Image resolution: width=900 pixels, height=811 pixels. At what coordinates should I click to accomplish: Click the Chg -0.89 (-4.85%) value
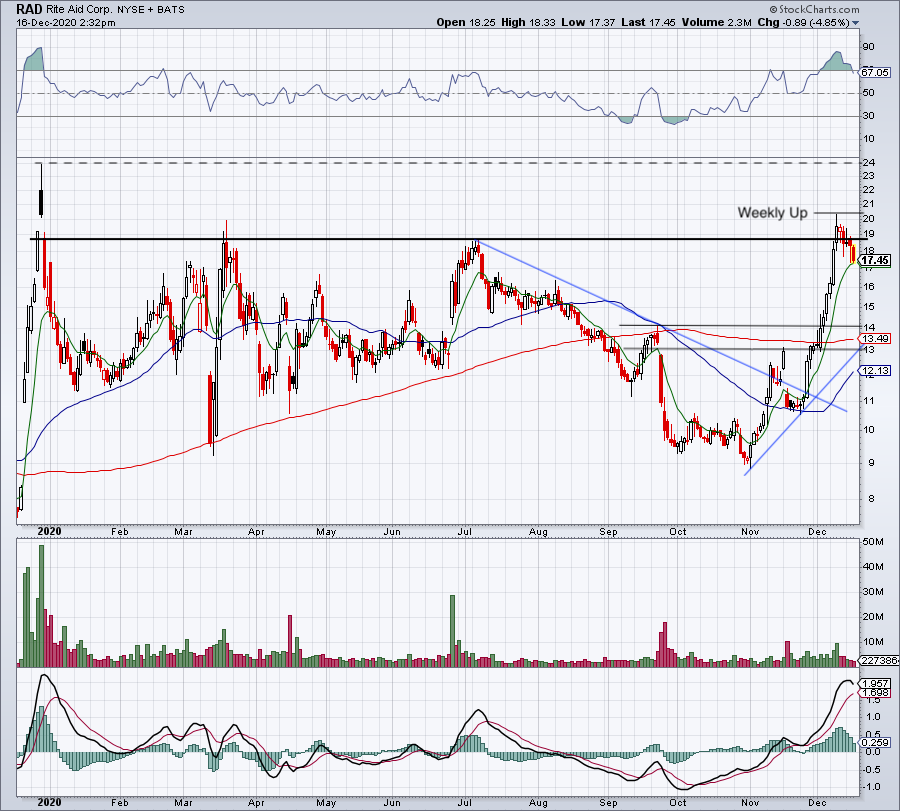804,22
